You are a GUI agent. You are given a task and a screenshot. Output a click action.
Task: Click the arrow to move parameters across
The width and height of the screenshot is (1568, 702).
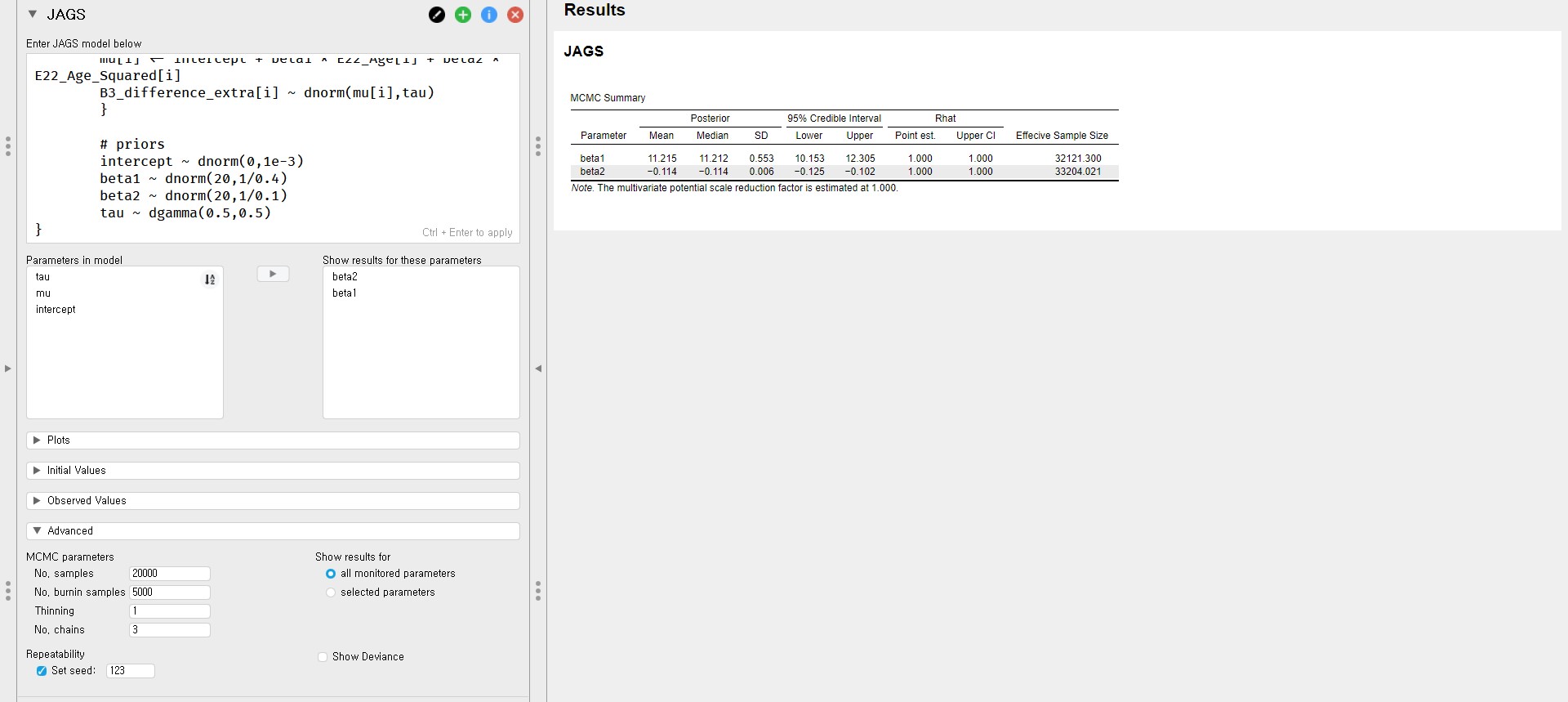273,274
